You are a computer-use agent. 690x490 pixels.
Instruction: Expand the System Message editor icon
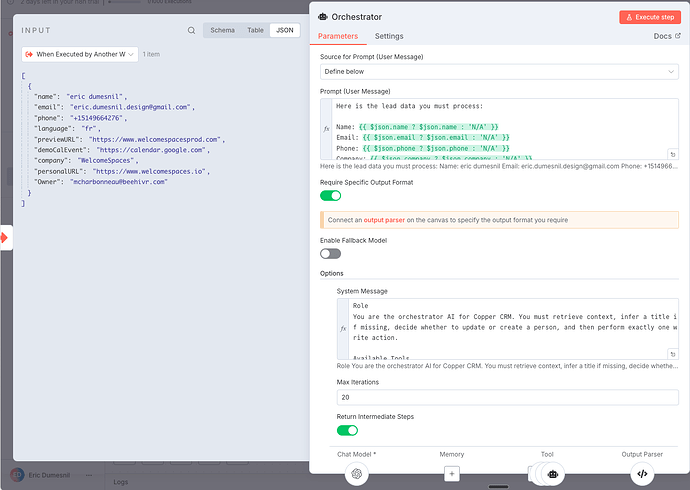pyautogui.click(x=672, y=354)
